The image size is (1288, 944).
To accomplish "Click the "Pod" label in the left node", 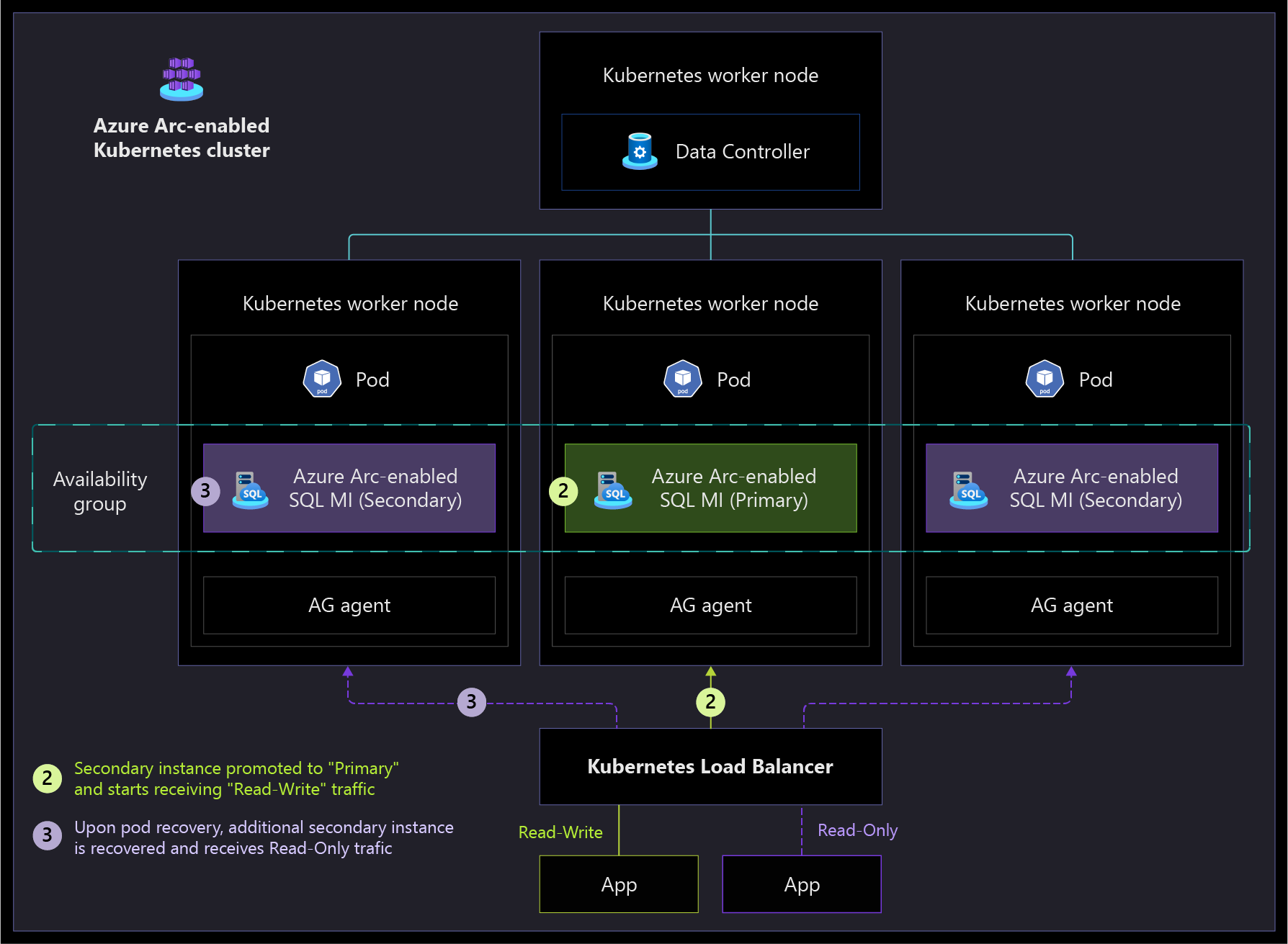I will coord(372,379).
